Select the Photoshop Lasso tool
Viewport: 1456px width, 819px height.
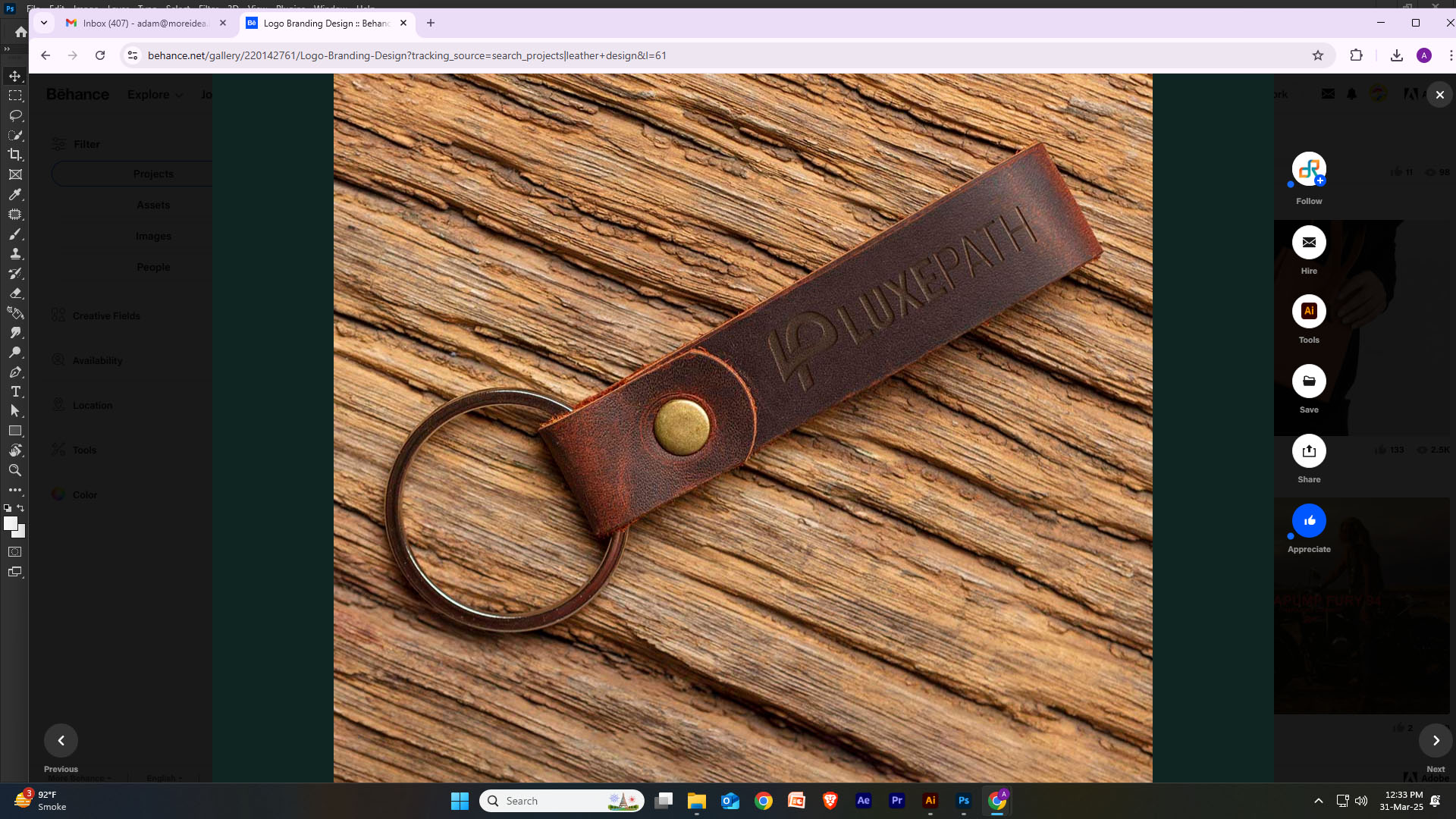pos(15,115)
